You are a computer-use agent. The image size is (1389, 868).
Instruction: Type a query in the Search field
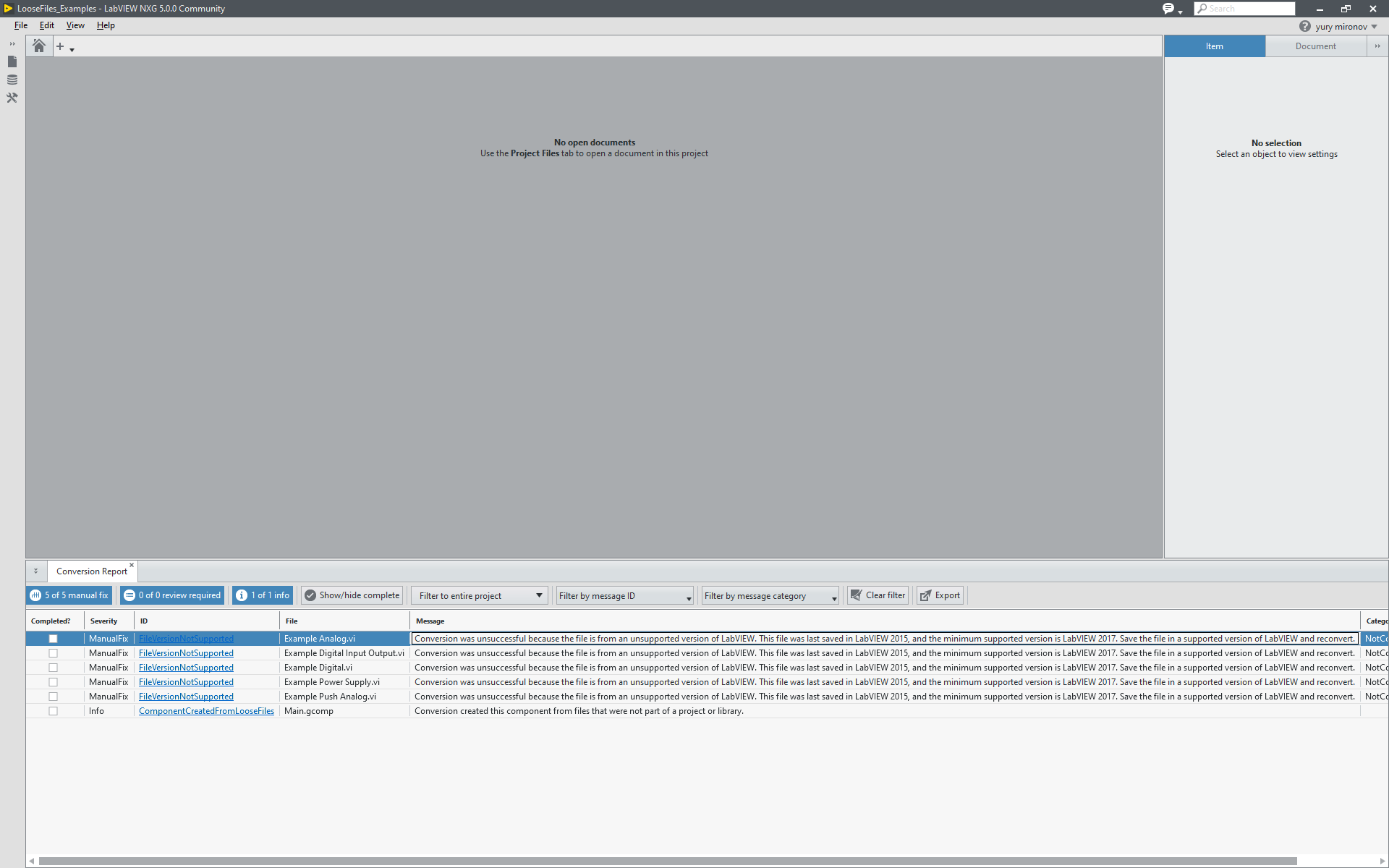[1251, 9]
